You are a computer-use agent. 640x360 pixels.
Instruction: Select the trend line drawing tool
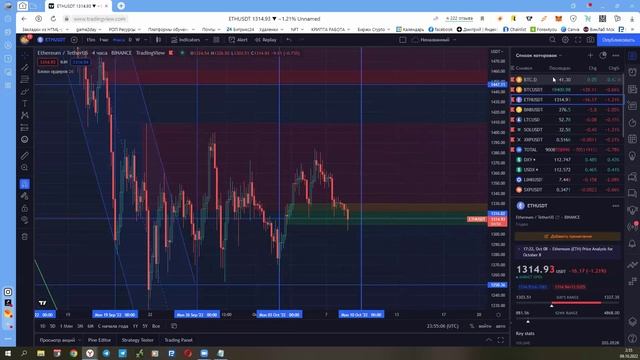pyautogui.click(x=25, y=67)
